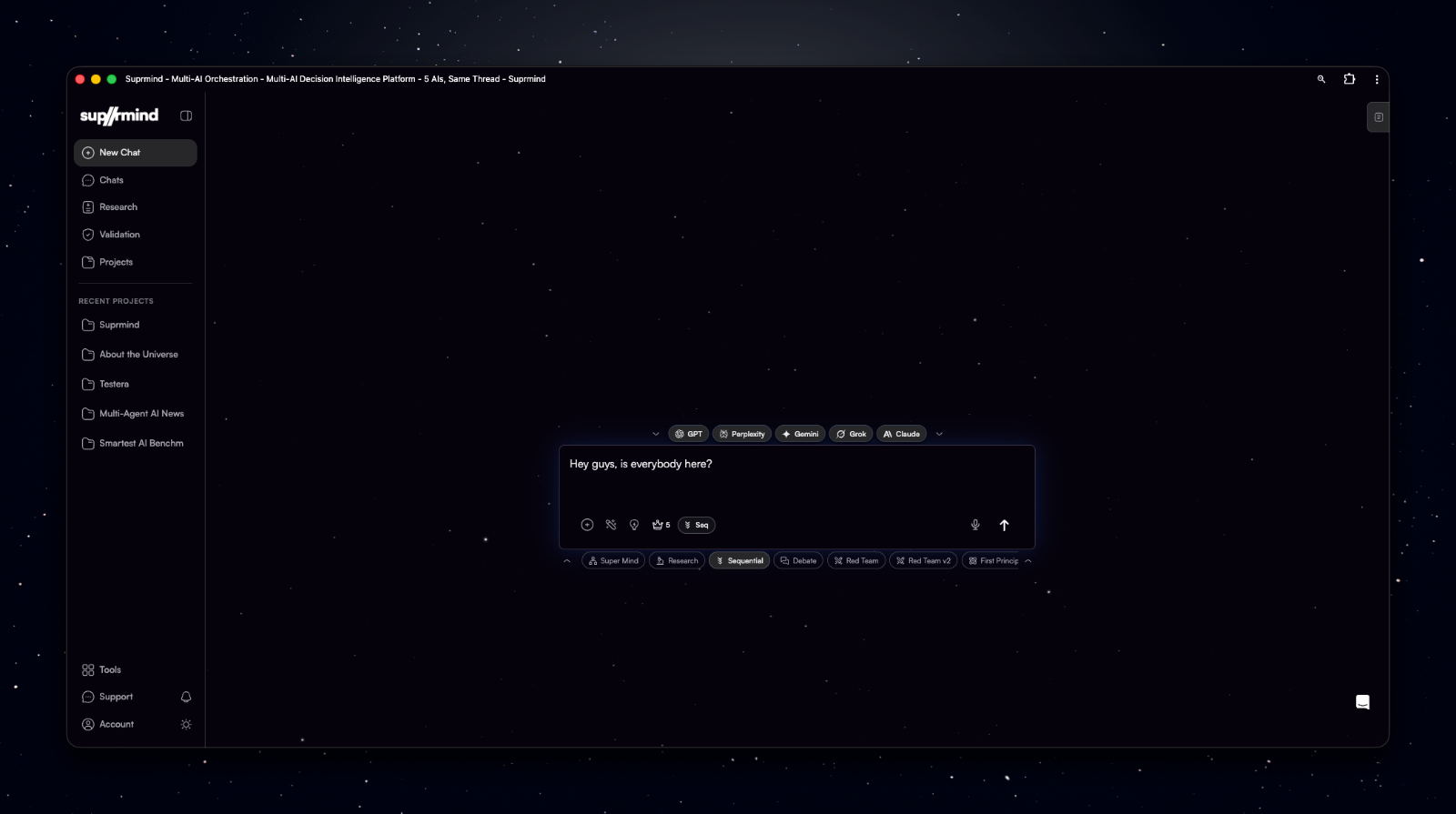Select the Research mode chip below the composer

(x=677, y=561)
